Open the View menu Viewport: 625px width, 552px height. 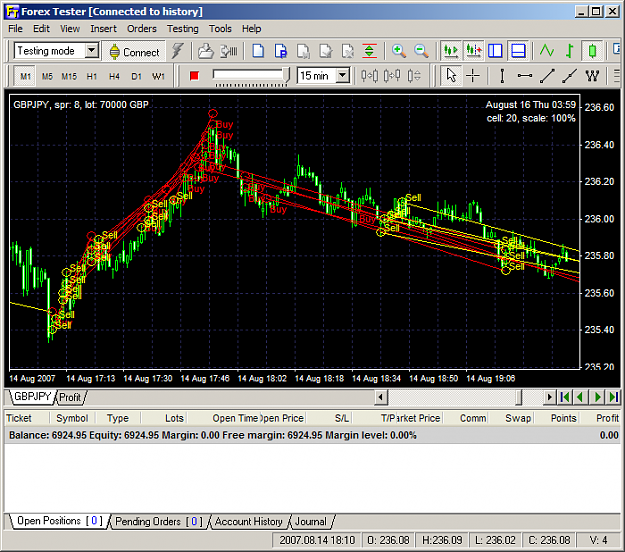(70, 29)
